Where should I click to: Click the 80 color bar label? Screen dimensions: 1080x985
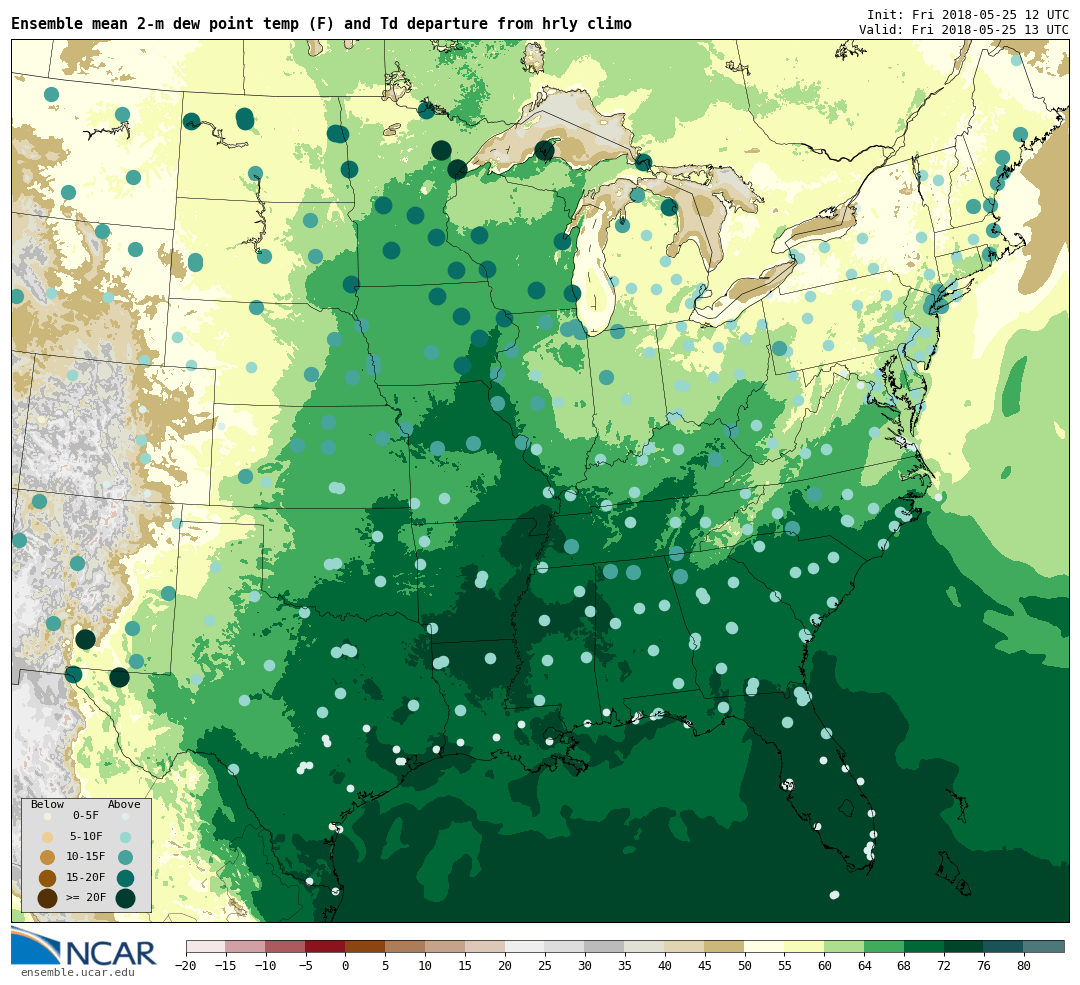pos(1025,966)
